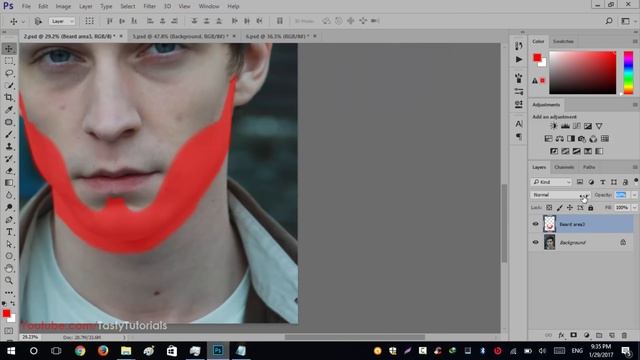Select the Path Selection tool
Screen dimensions: 640x360
point(9,244)
